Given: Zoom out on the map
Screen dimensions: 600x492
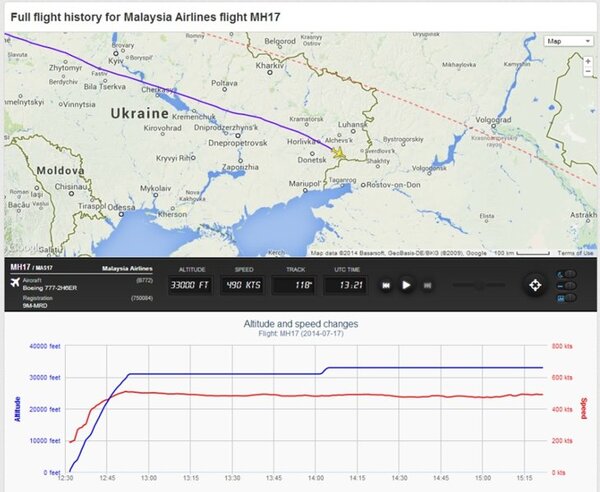Looking at the screenshot, I should point(588,76).
